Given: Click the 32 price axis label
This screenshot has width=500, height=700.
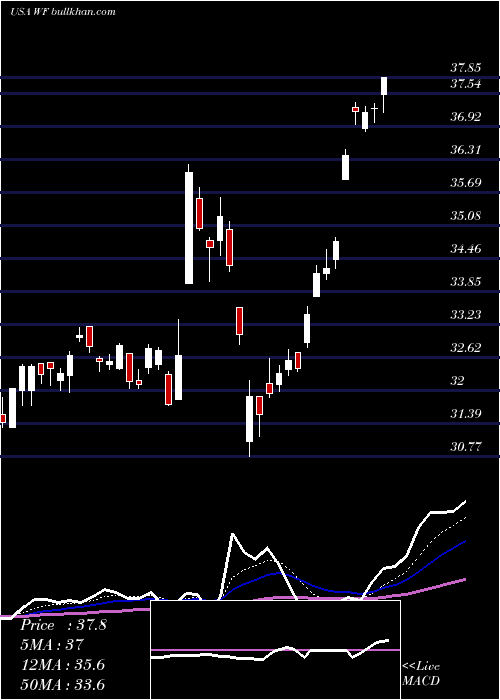Looking at the screenshot, I should click(457, 381).
